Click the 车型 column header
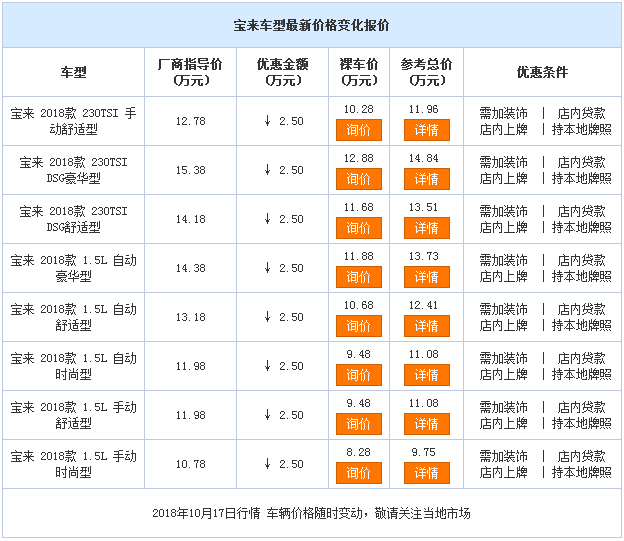Viewport: 624px width, 541px height. click(73, 72)
